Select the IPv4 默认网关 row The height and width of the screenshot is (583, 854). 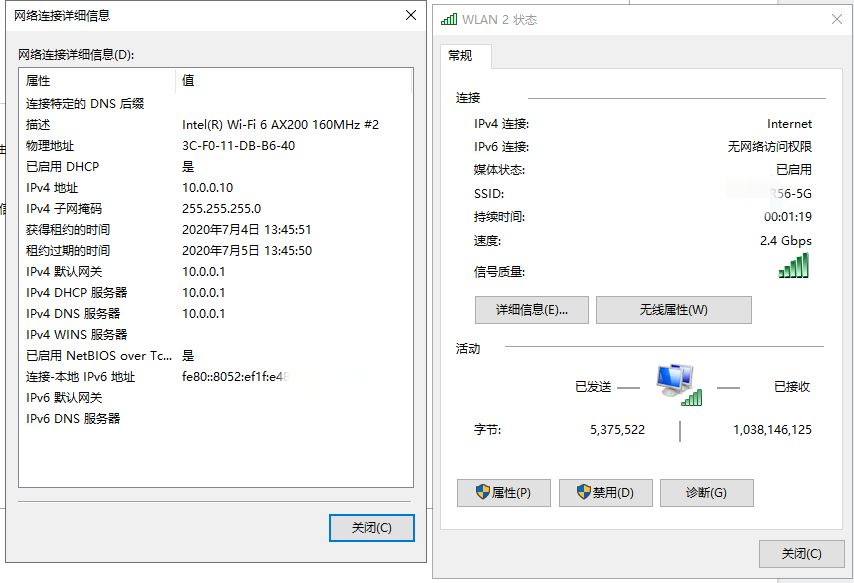click(216, 271)
